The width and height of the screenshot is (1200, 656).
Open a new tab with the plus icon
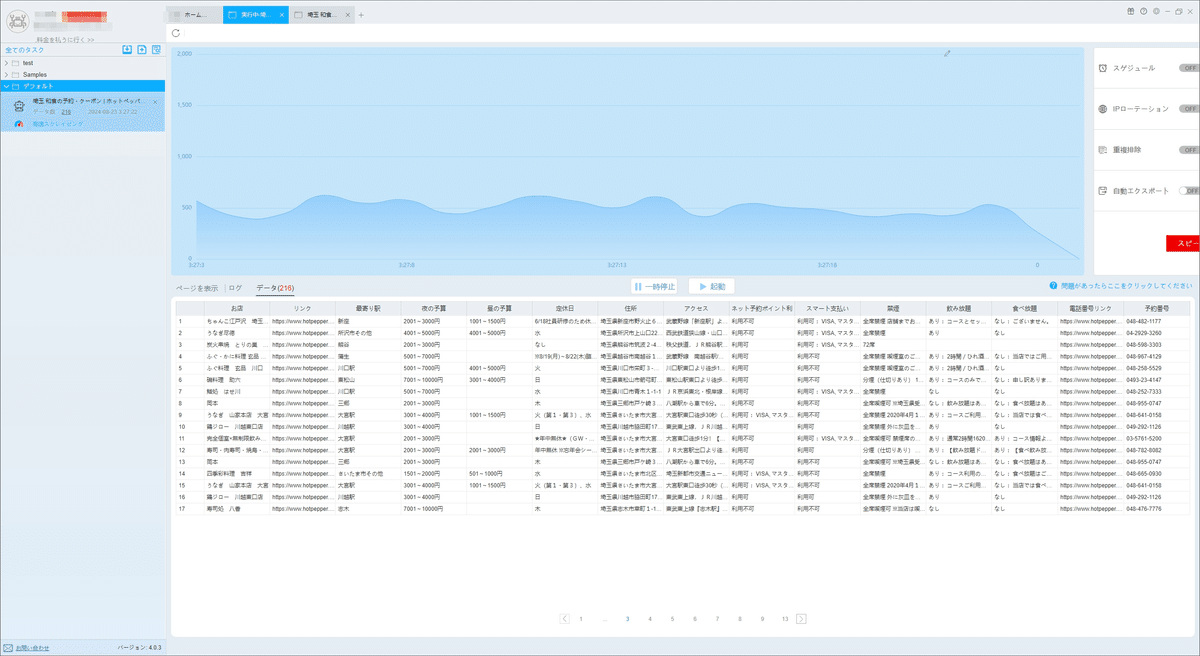point(361,15)
